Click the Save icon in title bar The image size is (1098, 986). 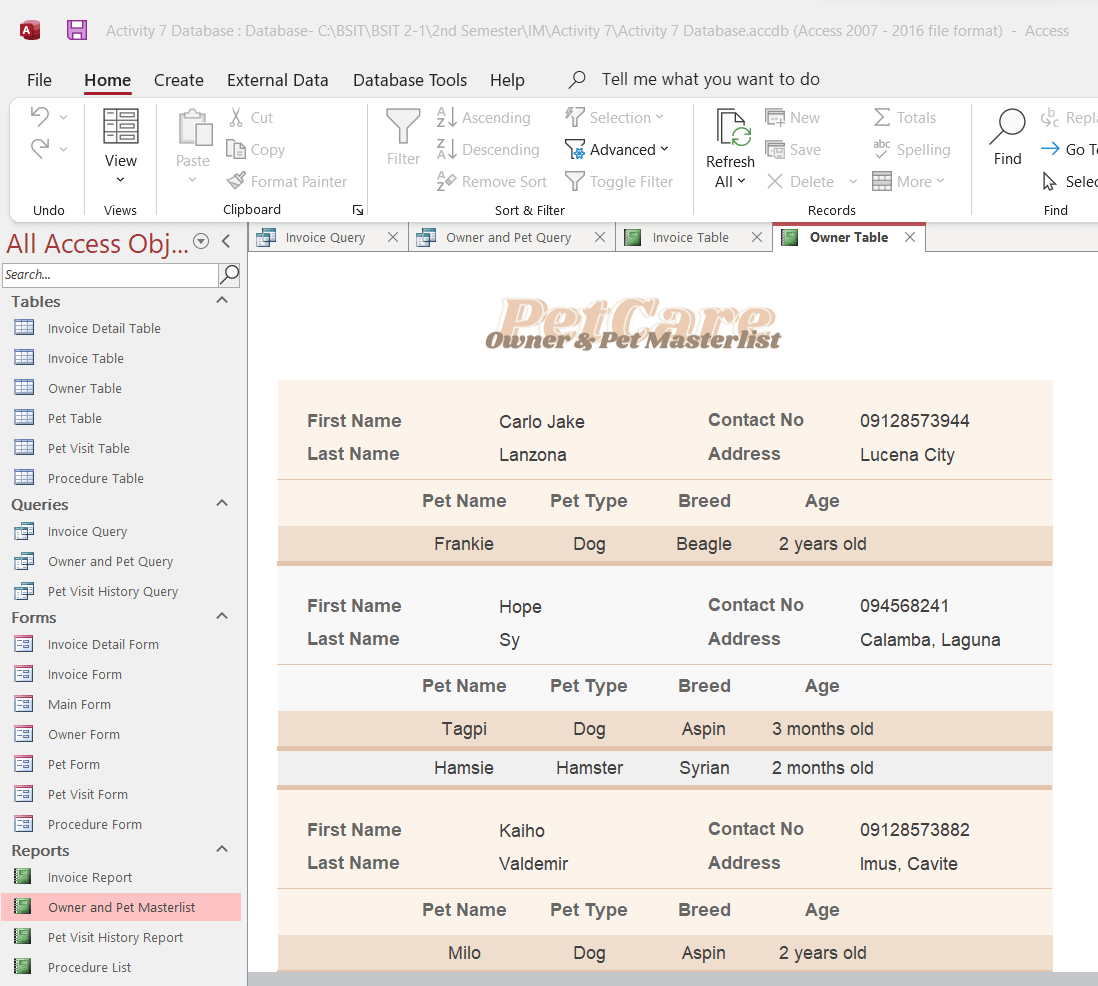(77, 31)
